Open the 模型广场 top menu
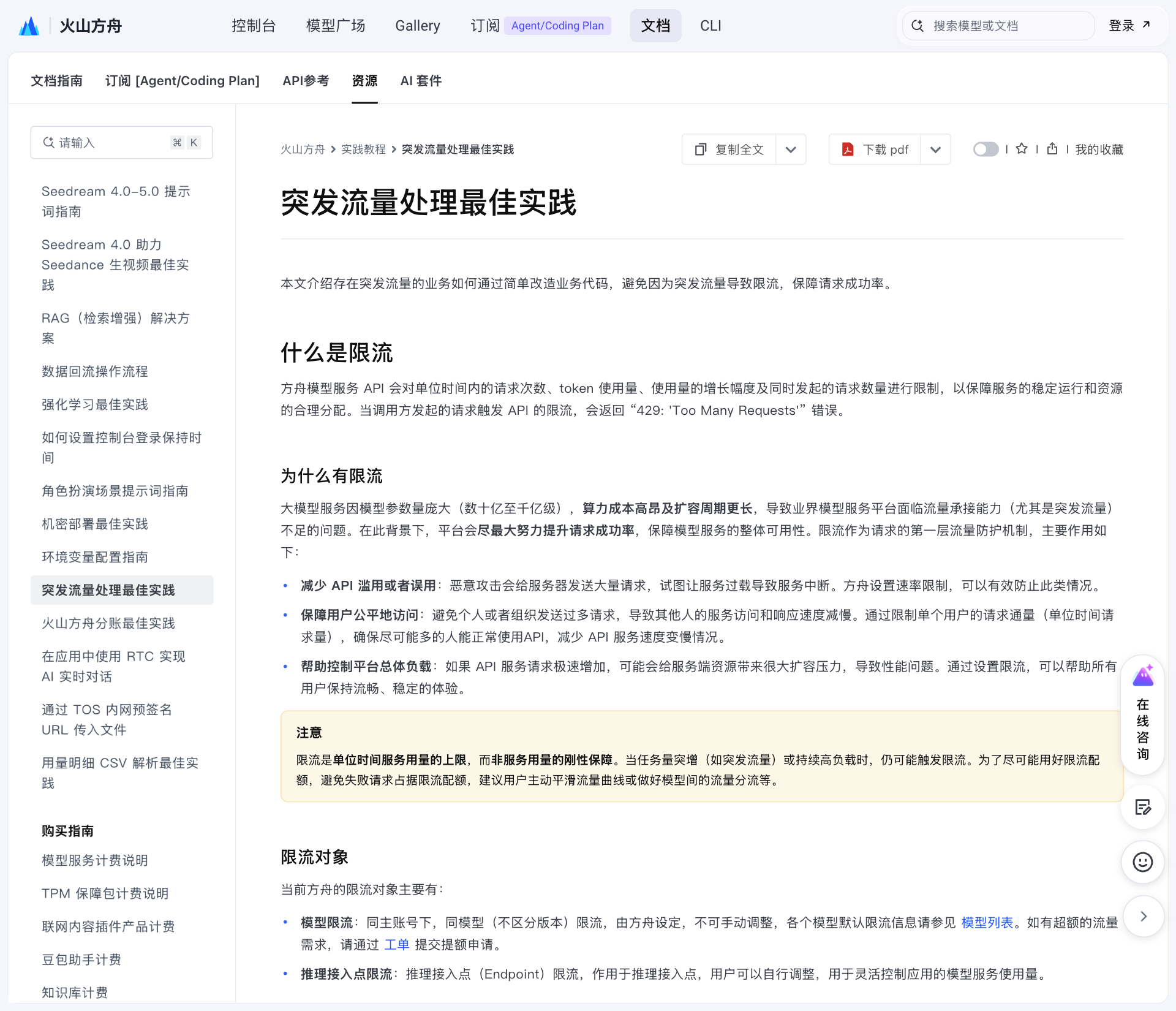The height and width of the screenshot is (1011, 1176). point(336,26)
